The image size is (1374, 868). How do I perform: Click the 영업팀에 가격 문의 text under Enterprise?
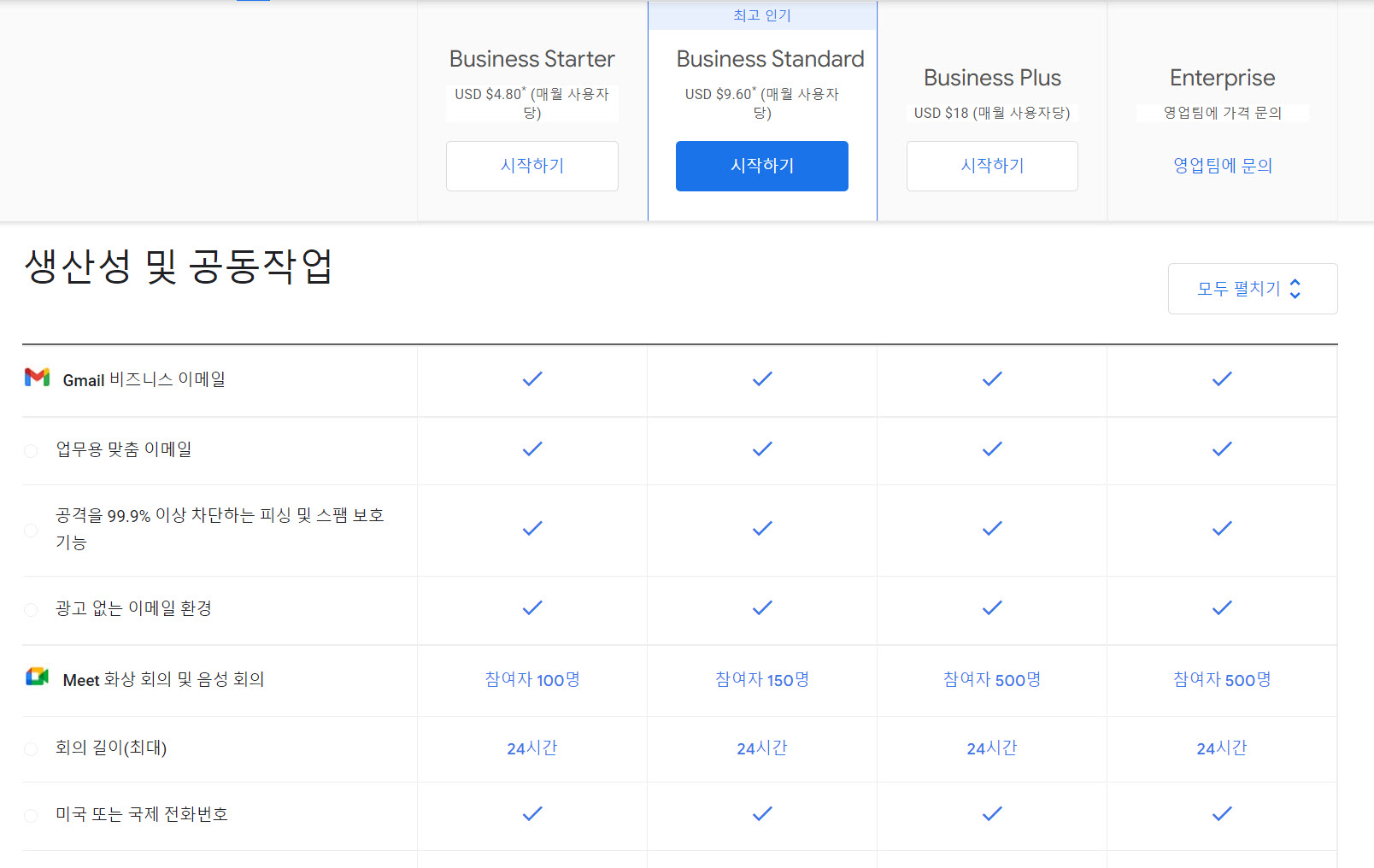click(1223, 113)
